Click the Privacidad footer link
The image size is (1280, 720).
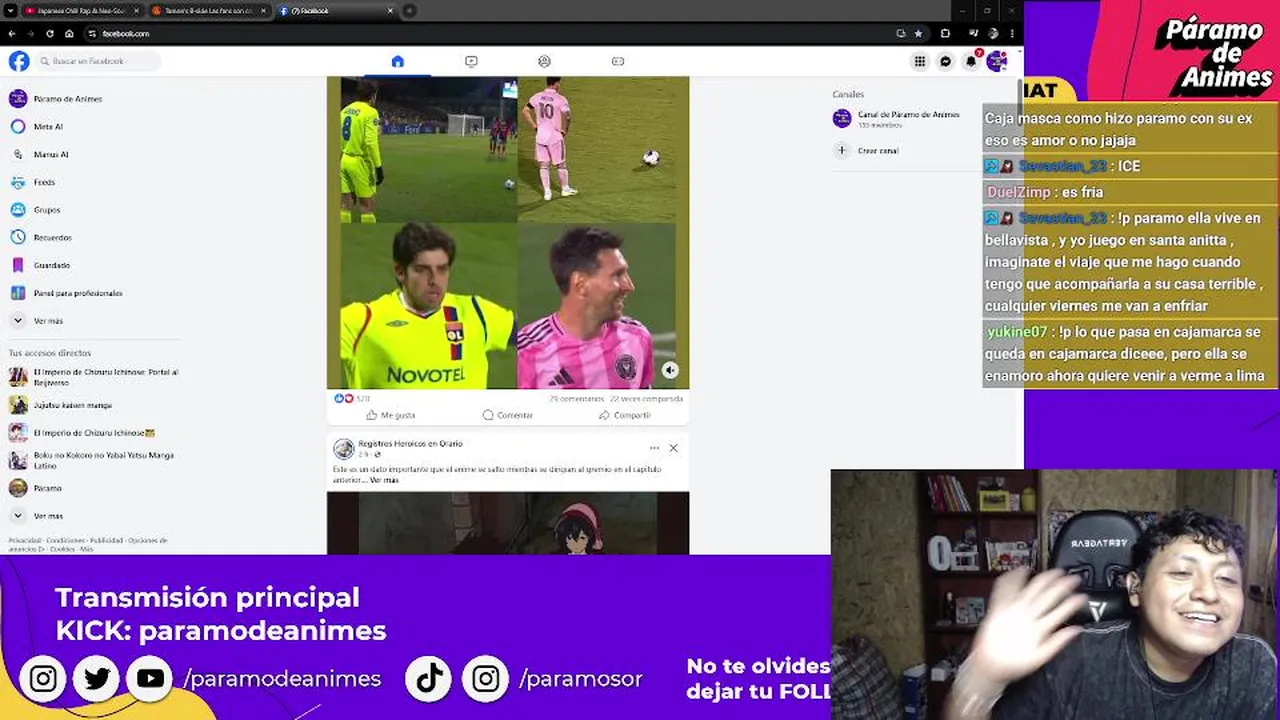[24, 540]
